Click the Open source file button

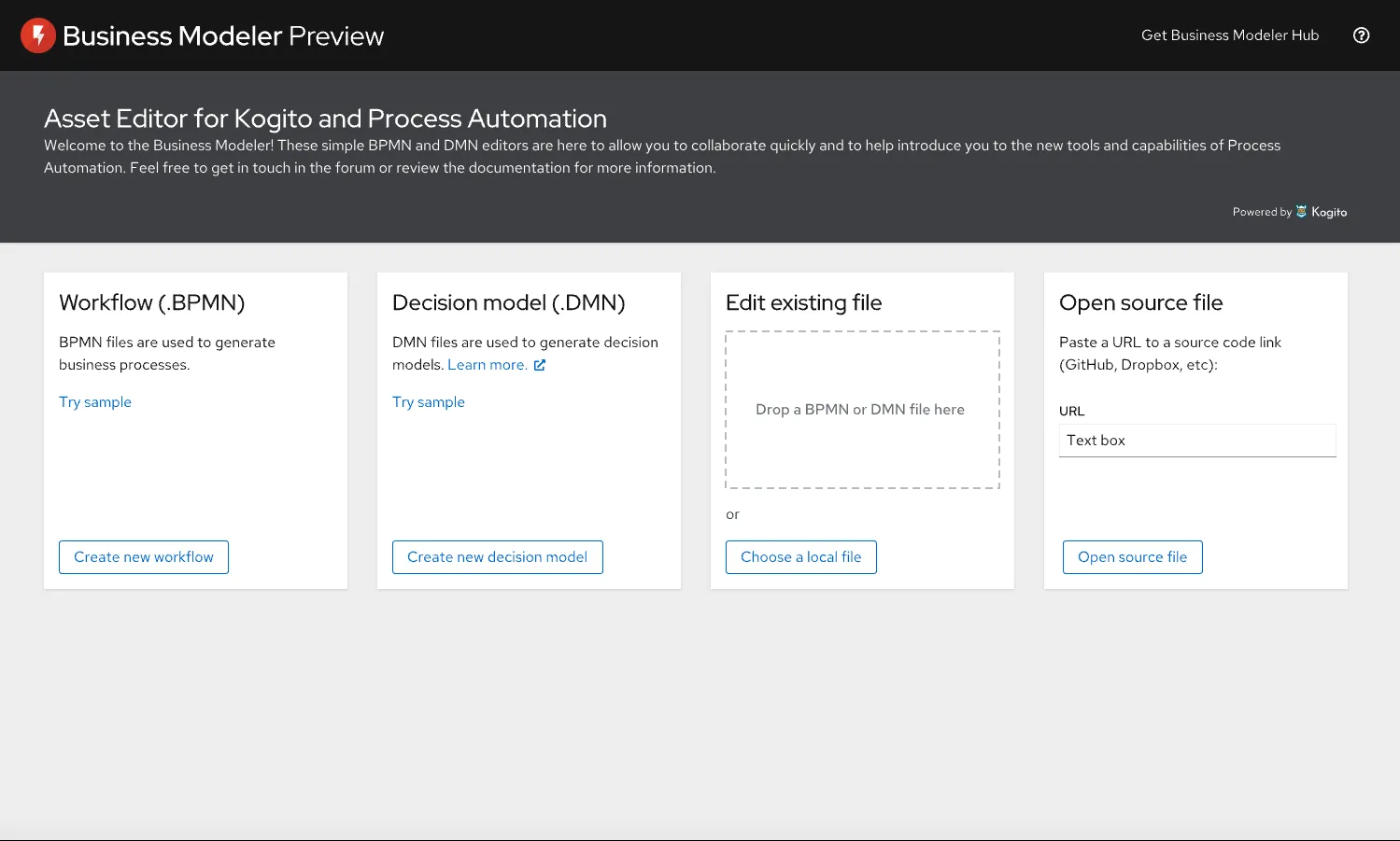1133,557
